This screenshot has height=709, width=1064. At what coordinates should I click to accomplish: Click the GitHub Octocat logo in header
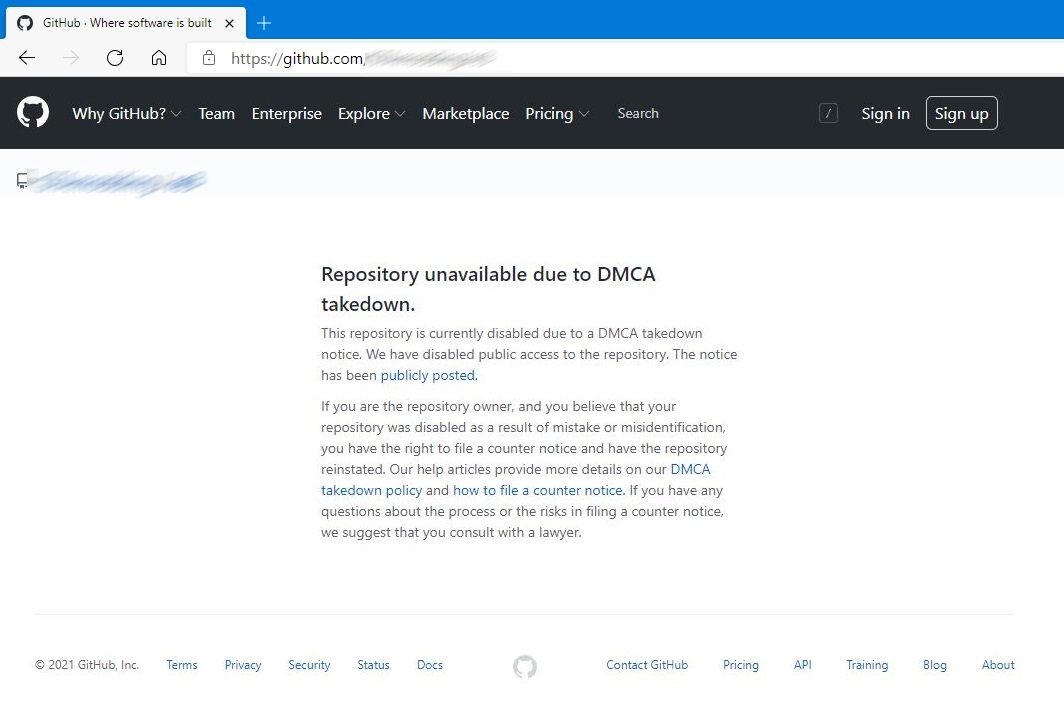pos(33,113)
